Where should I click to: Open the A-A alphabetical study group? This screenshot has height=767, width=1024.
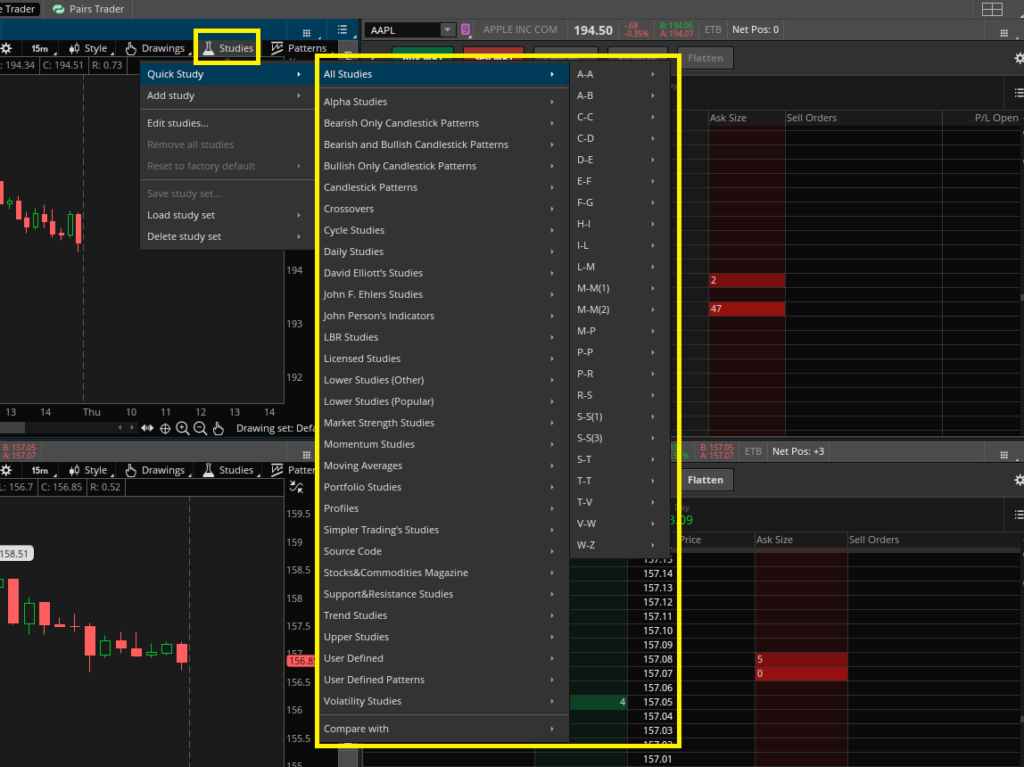tap(619, 74)
